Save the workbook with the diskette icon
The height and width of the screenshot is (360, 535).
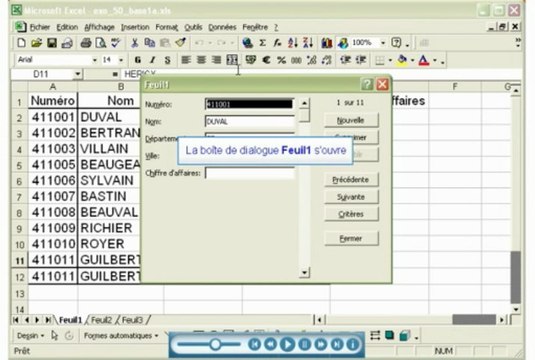pos(52,43)
